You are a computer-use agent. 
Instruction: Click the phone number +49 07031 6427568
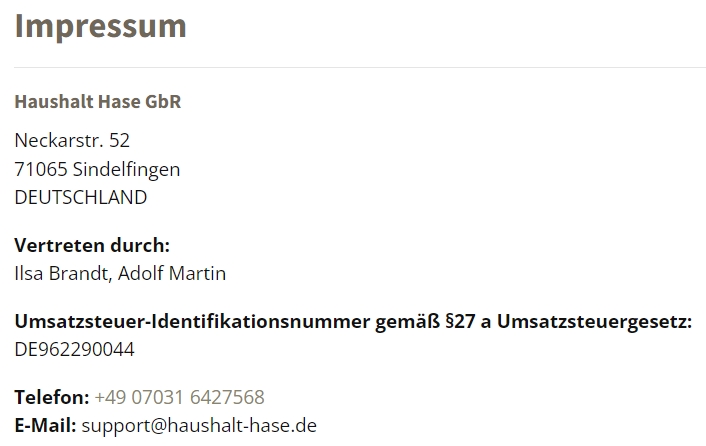pos(180,397)
